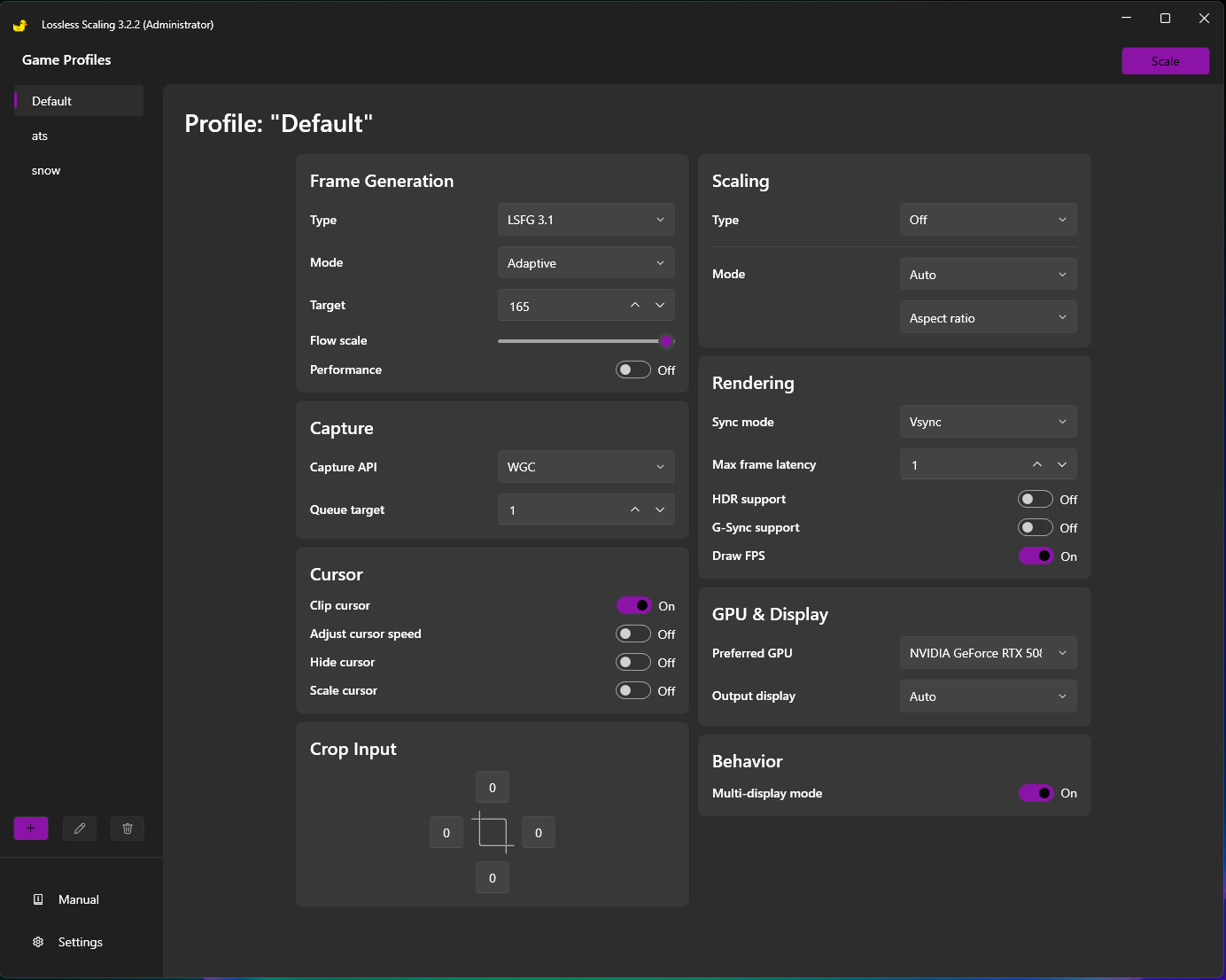Enable Adjust cursor speed toggle
Image resolution: width=1226 pixels, height=980 pixels.
(x=633, y=634)
